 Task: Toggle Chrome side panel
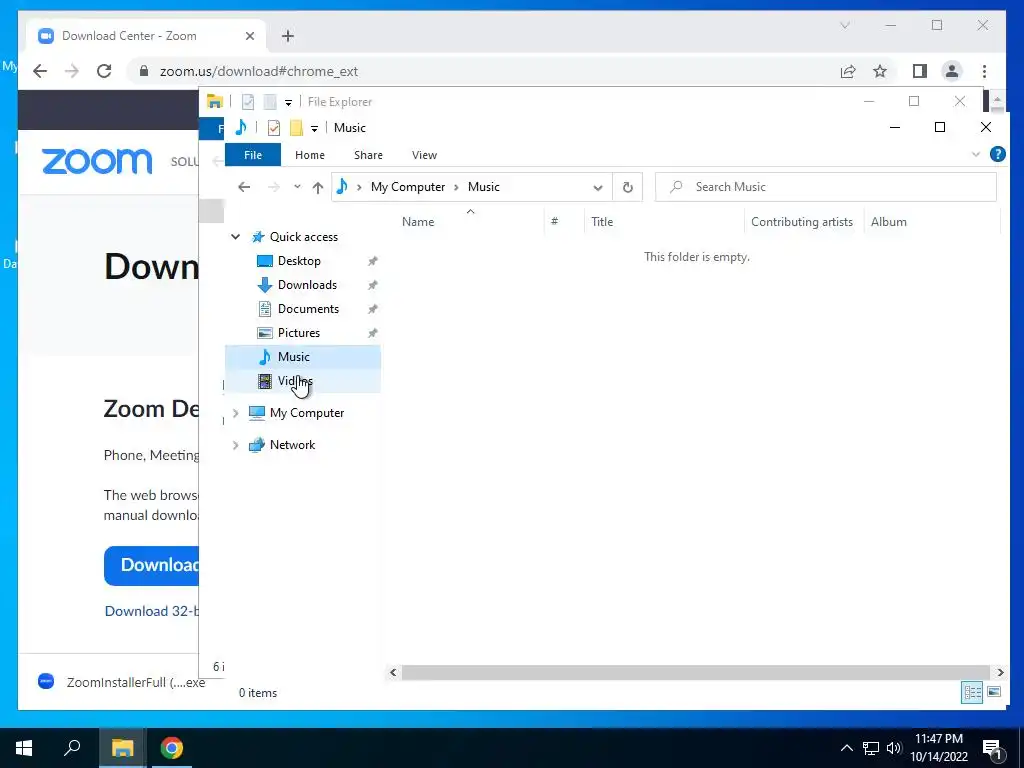920,71
